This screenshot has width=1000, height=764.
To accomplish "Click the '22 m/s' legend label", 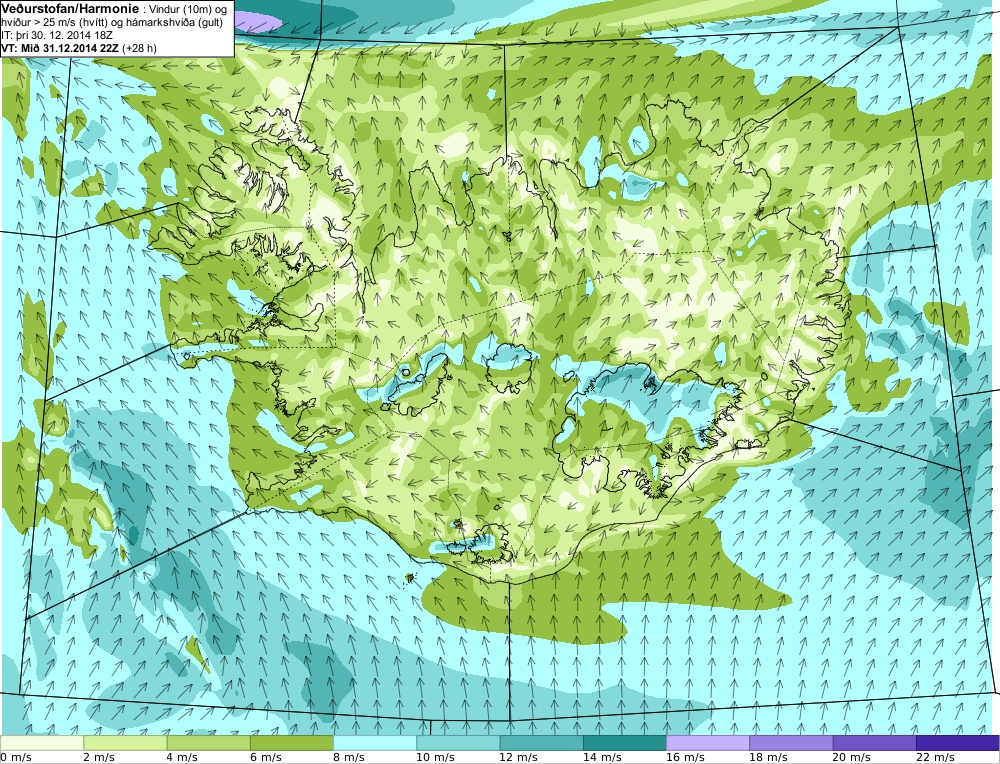I will [934, 757].
